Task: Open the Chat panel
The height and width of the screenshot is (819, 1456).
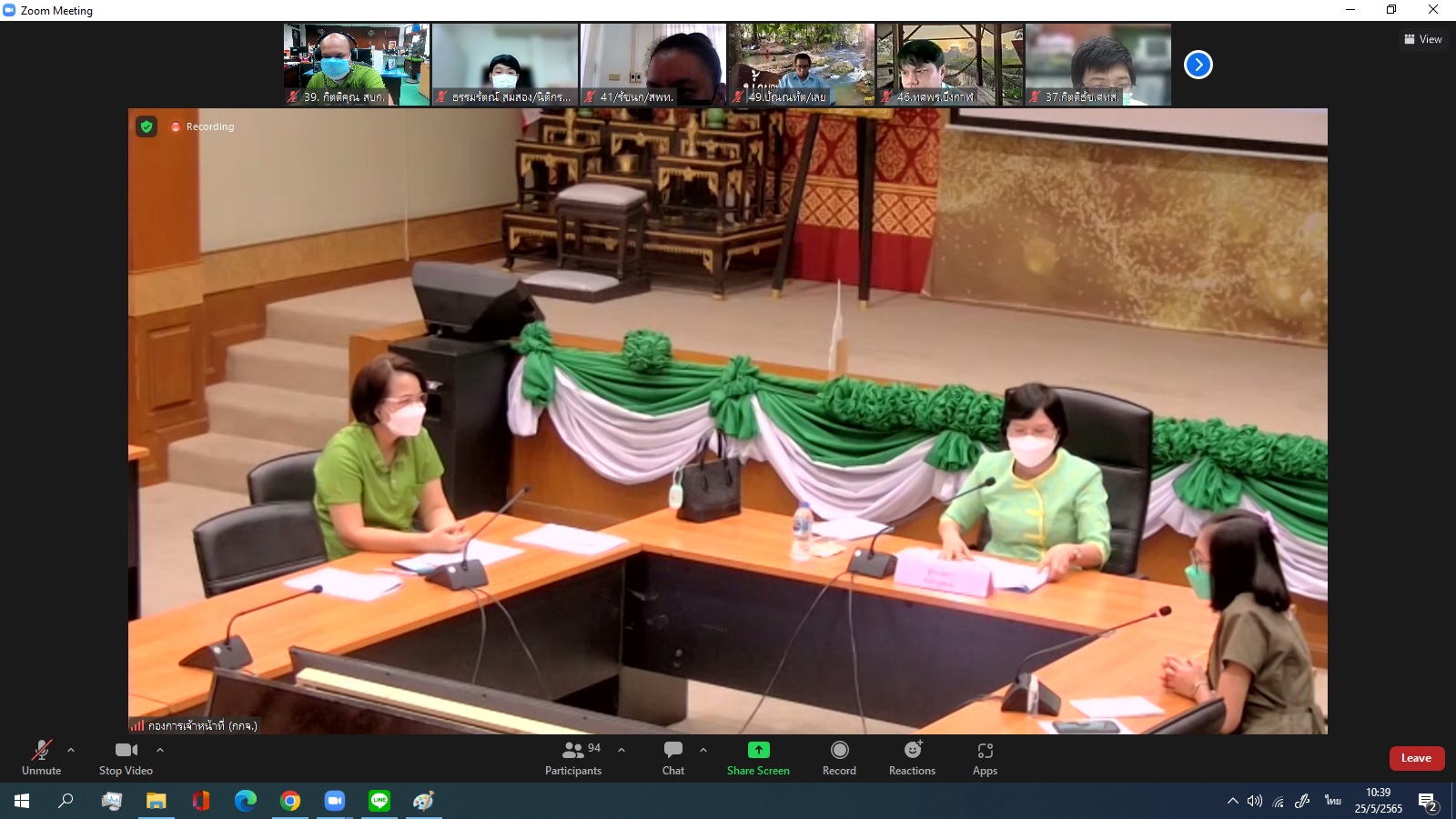Action: pyautogui.click(x=673, y=757)
